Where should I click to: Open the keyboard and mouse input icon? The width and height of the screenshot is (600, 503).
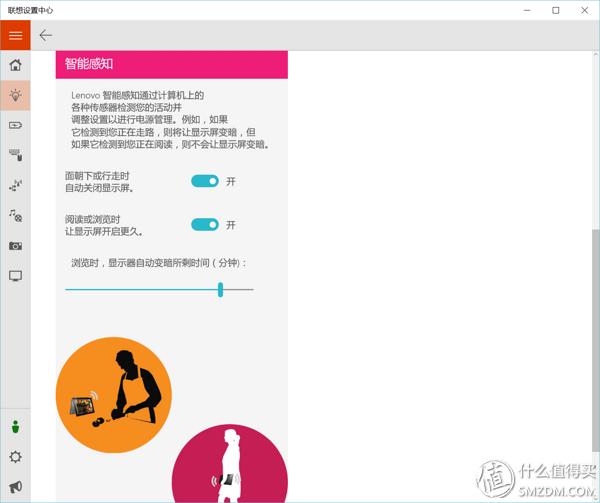15,155
